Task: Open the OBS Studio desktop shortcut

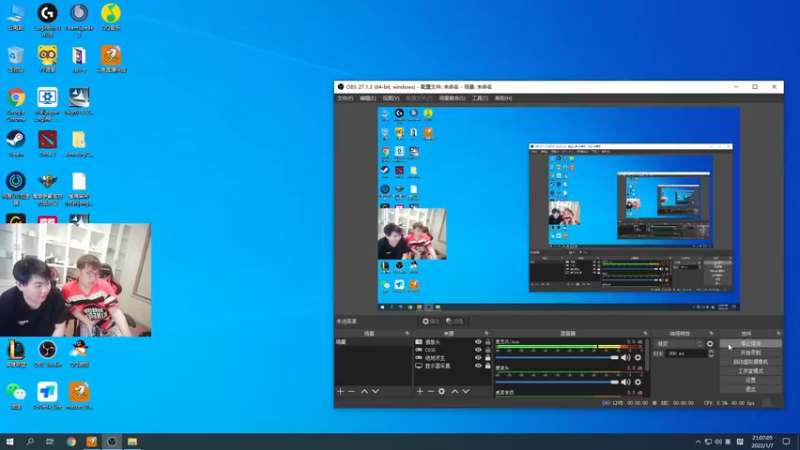Action: [47, 354]
